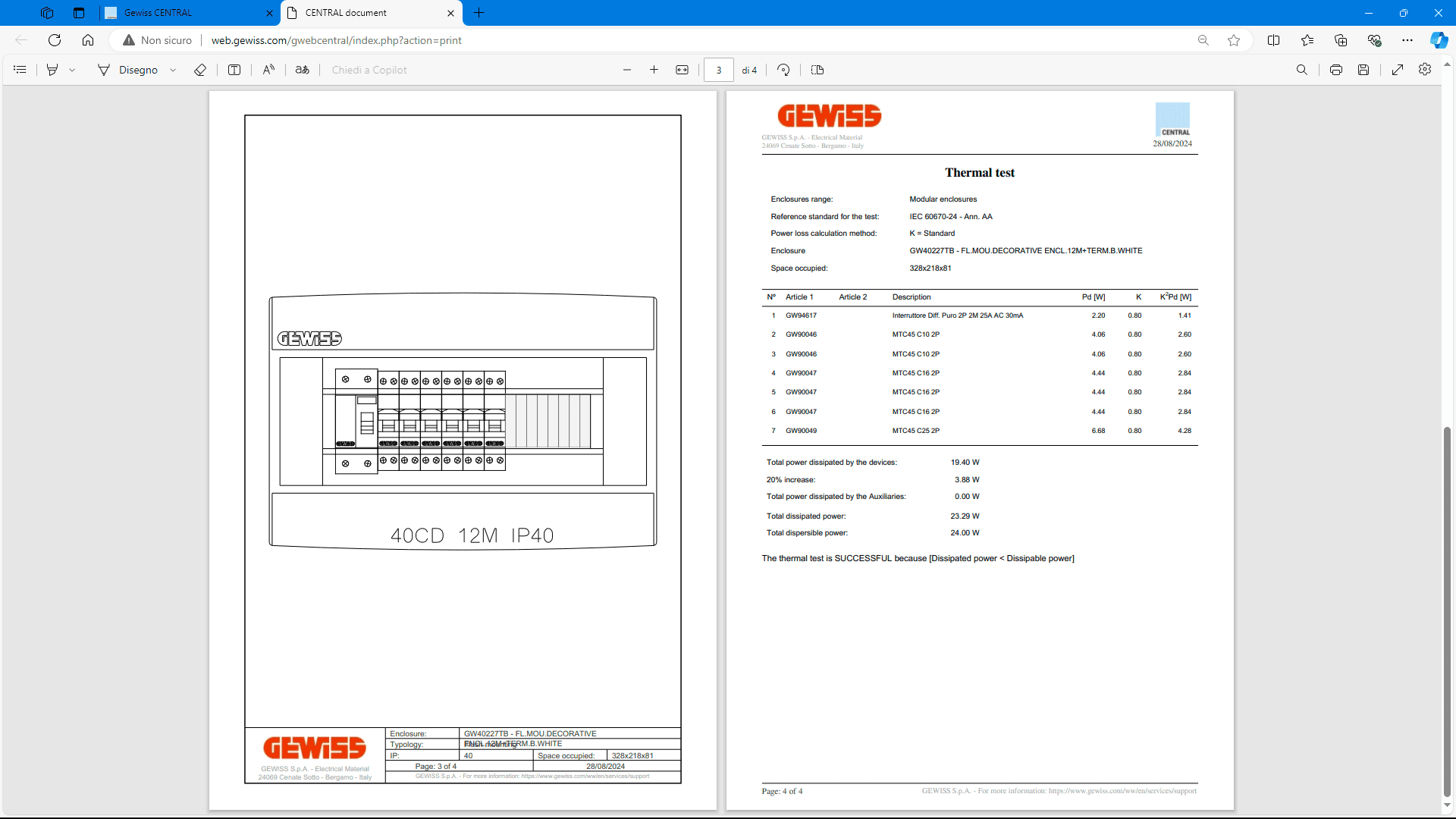The height and width of the screenshot is (819, 1456).
Task: Expand highlight color options
Action: [x=72, y=70]
